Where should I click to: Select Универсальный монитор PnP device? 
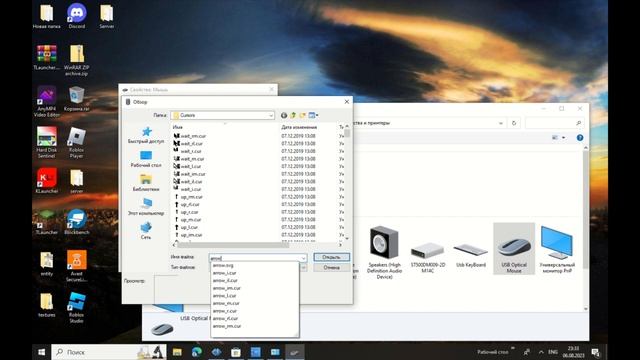[557, 249]
